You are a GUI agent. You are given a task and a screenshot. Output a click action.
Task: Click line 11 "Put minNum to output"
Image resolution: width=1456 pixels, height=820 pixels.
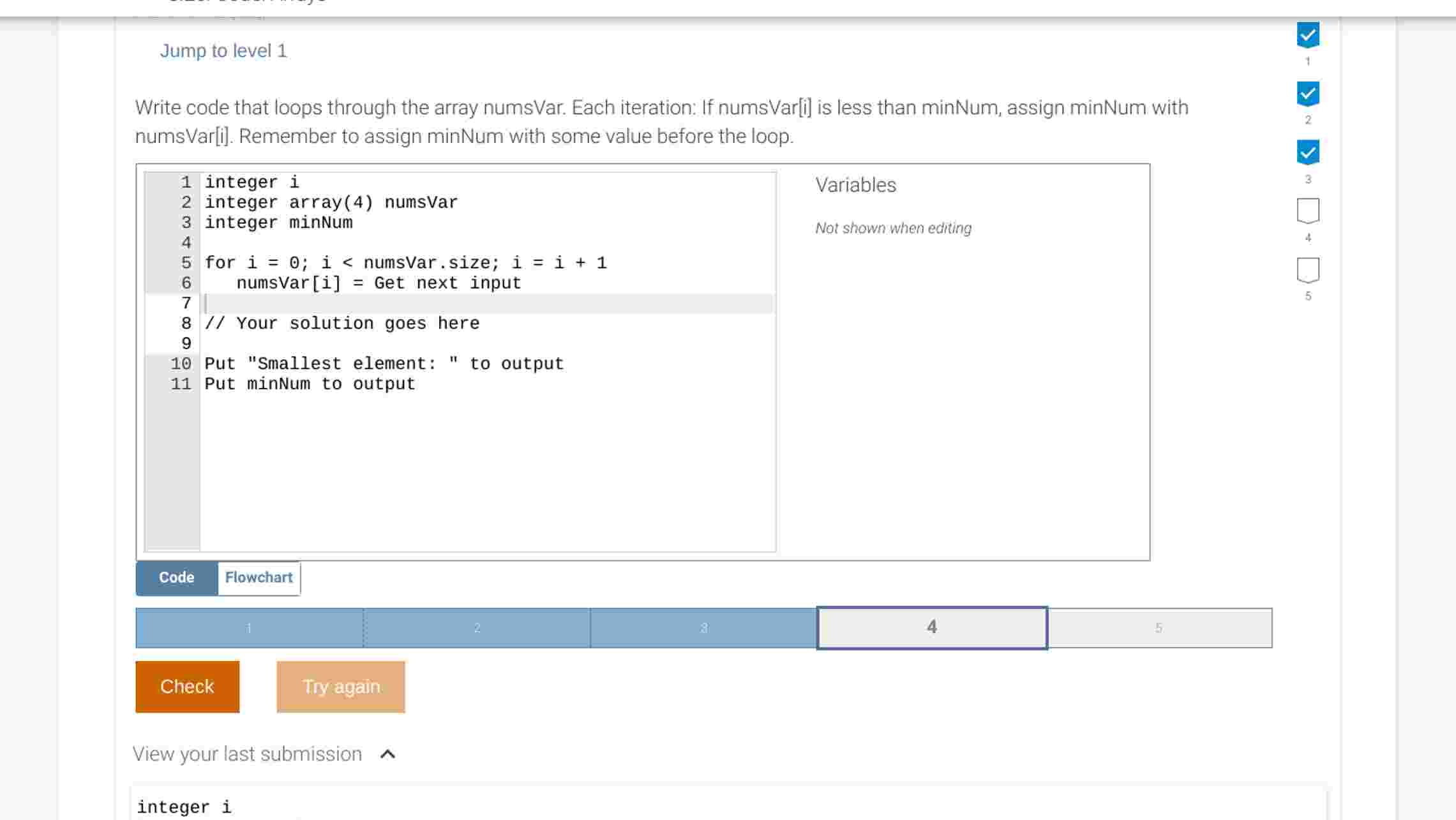309,383
